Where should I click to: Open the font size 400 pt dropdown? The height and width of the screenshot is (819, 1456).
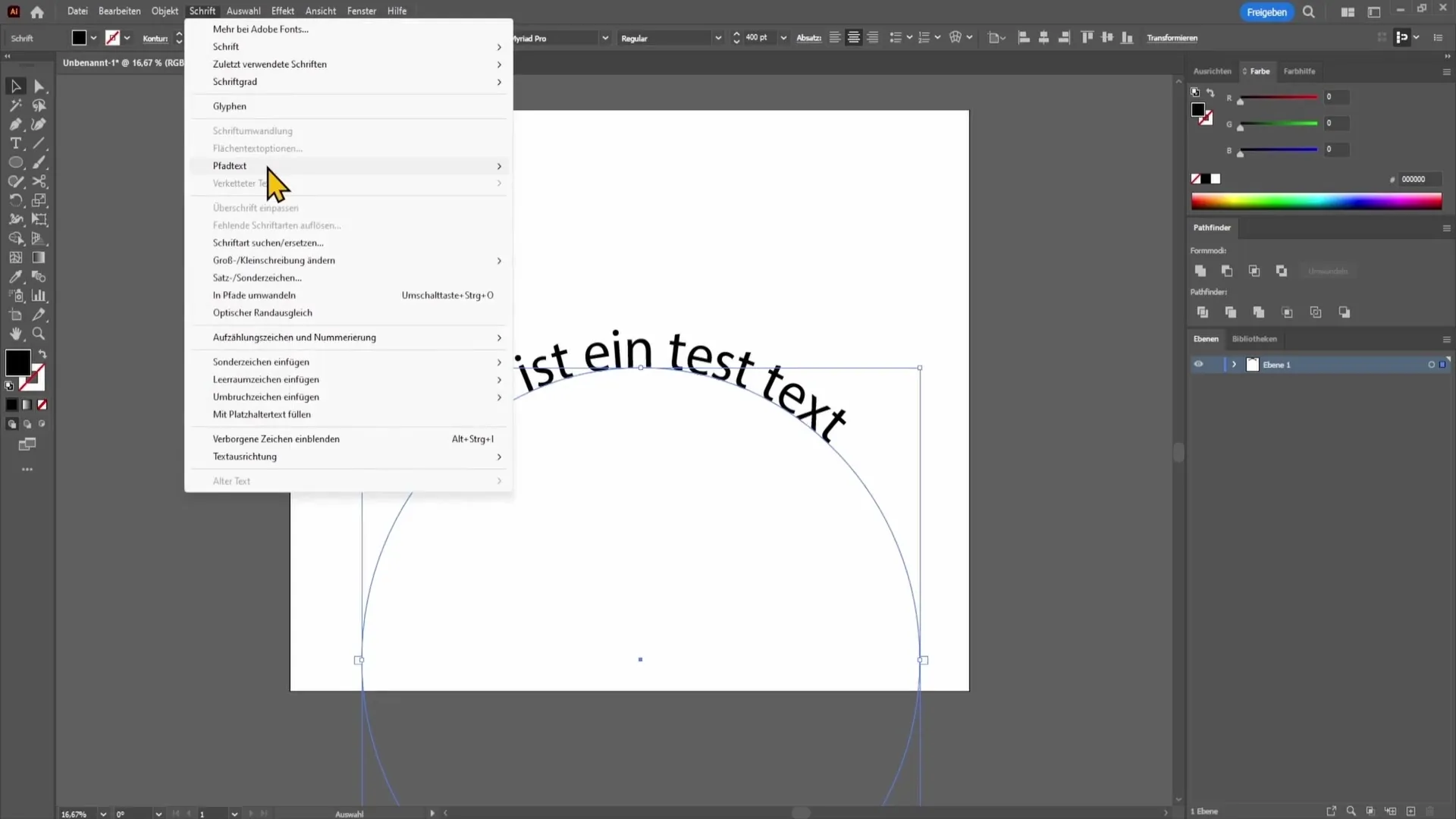click(x=783, y=38)
